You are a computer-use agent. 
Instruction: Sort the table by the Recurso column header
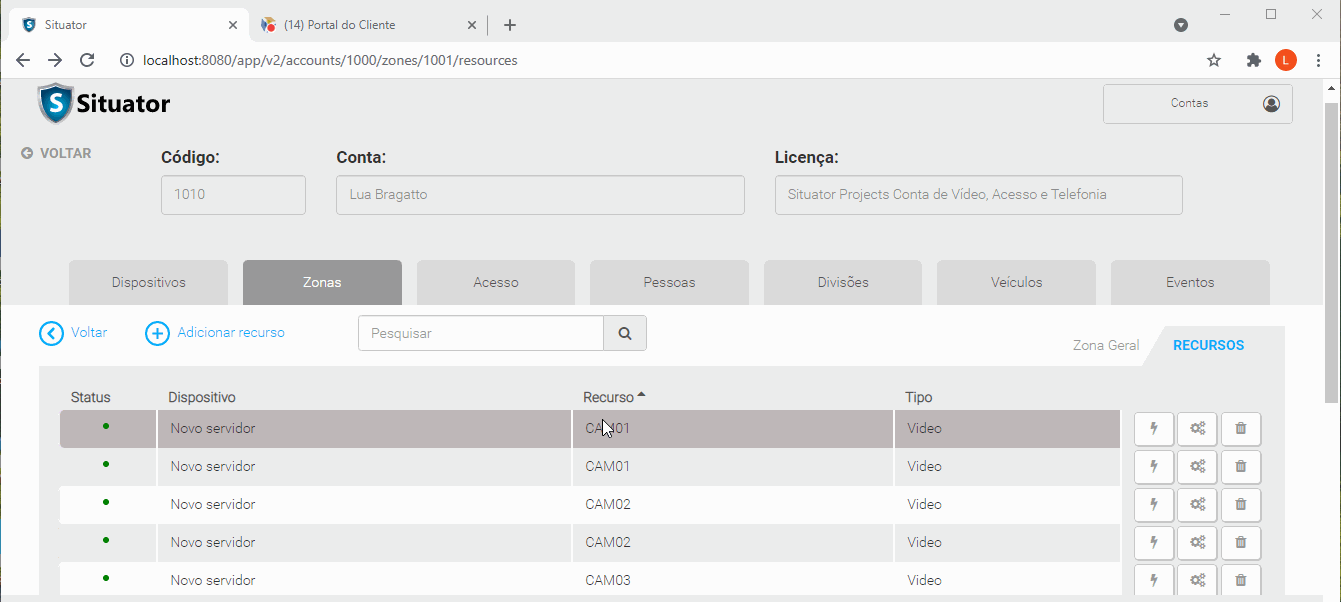point(609,398)
